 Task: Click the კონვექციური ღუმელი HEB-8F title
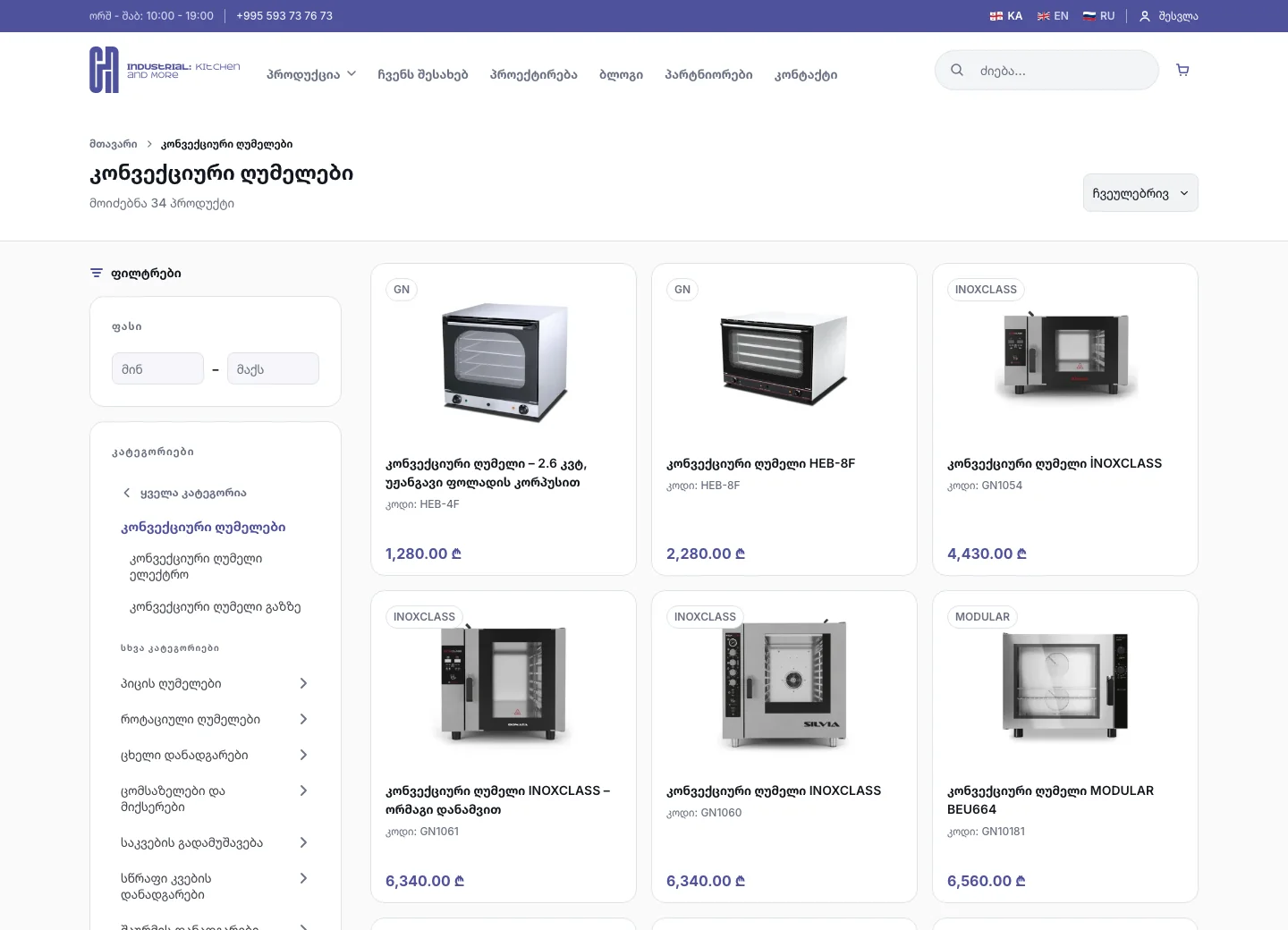(760, 463)
